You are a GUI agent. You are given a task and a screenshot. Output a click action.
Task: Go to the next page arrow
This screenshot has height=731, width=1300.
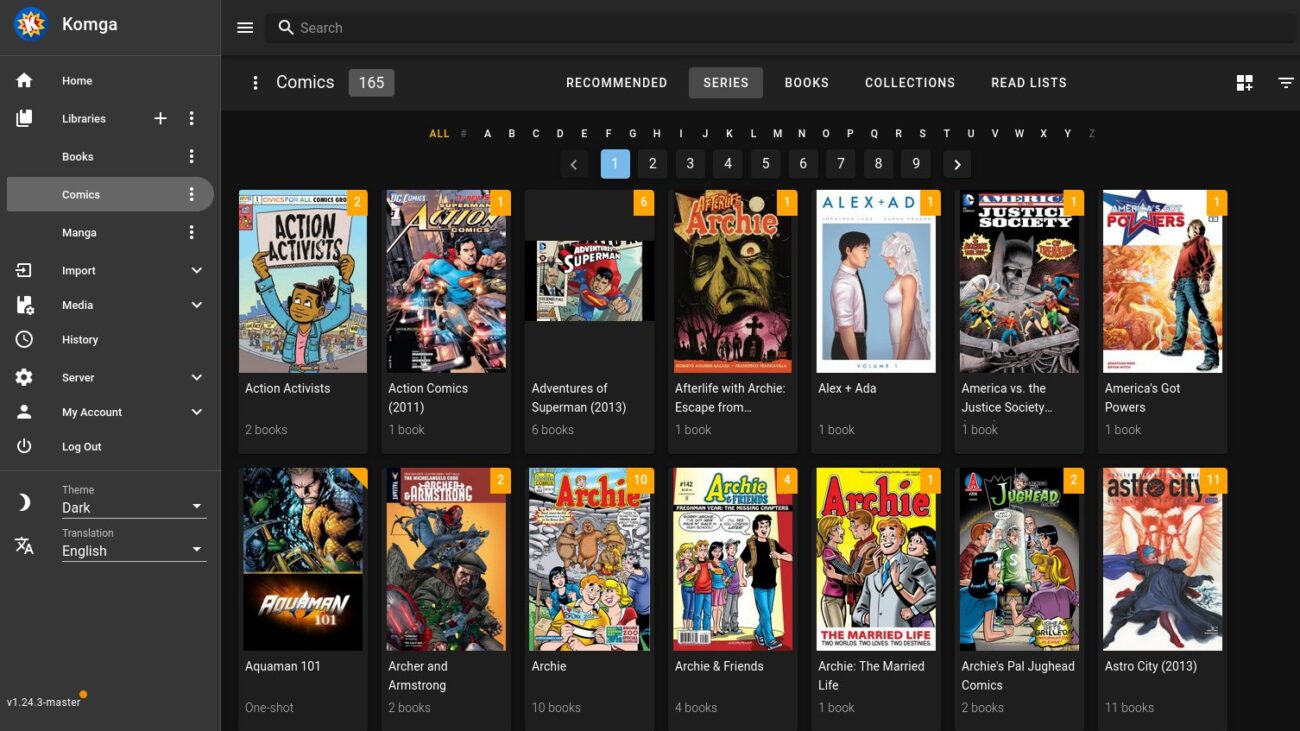pos(957,164)
